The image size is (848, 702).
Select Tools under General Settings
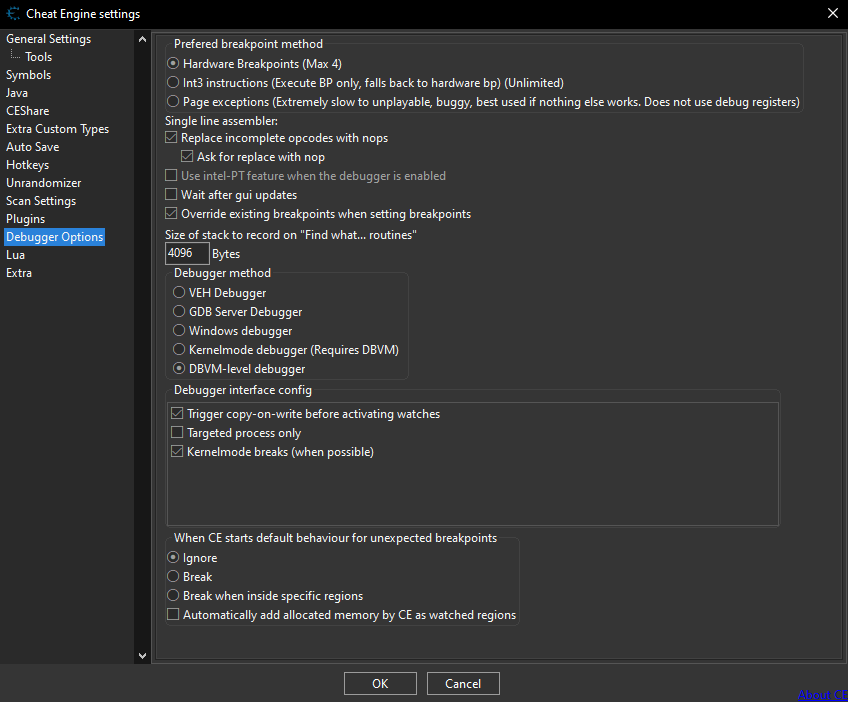[39, 57]
